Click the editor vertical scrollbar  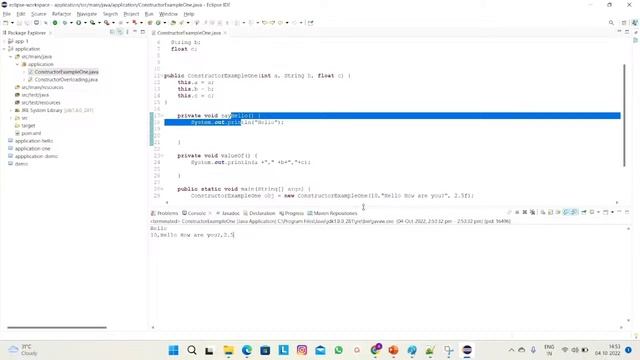pyautogui.click(x=624, y=115)
